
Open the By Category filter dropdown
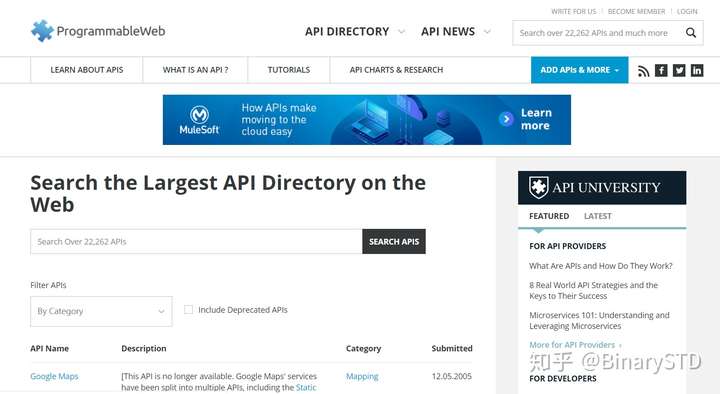[x=101, y=311]
